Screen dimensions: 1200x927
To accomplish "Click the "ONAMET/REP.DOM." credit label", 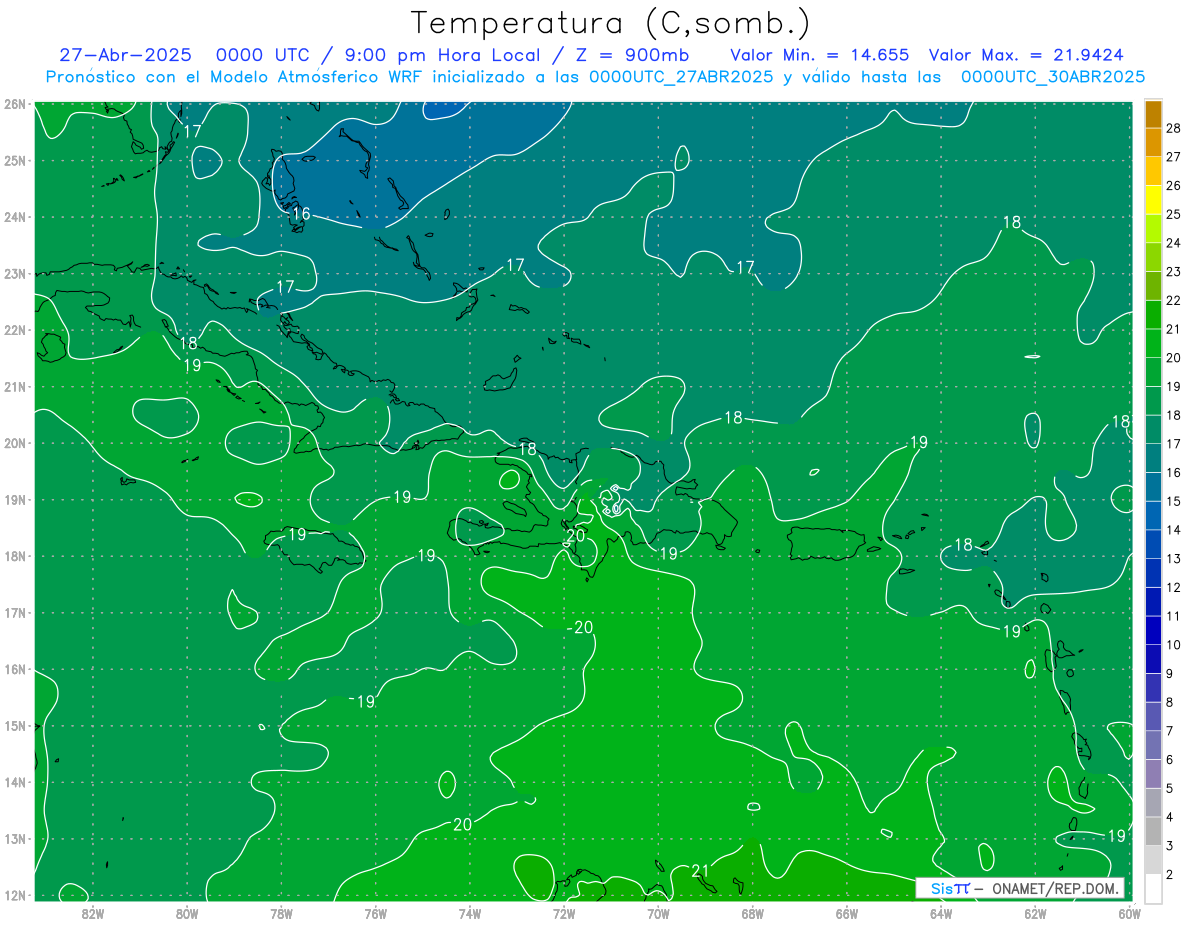I will click(1056, 888).
